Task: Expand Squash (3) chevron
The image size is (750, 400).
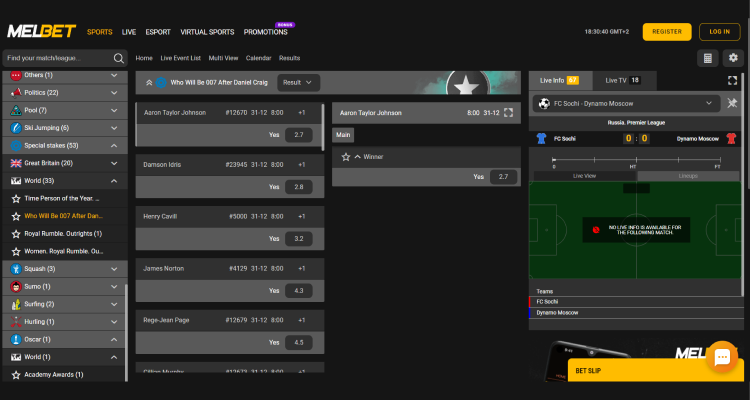Action: [x=114, y=269]
